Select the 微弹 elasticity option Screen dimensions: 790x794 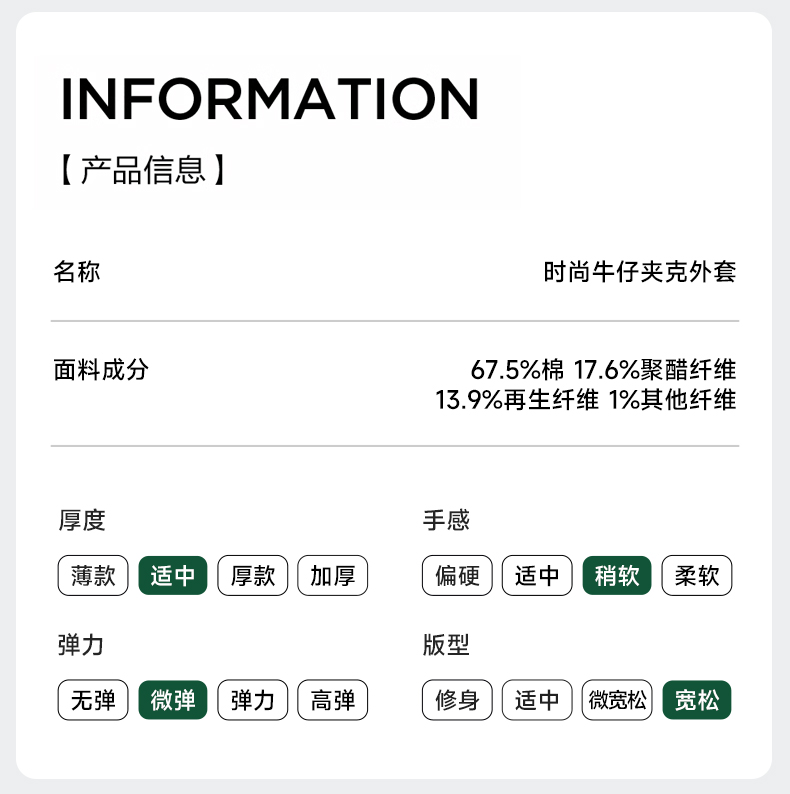[173, 700]
